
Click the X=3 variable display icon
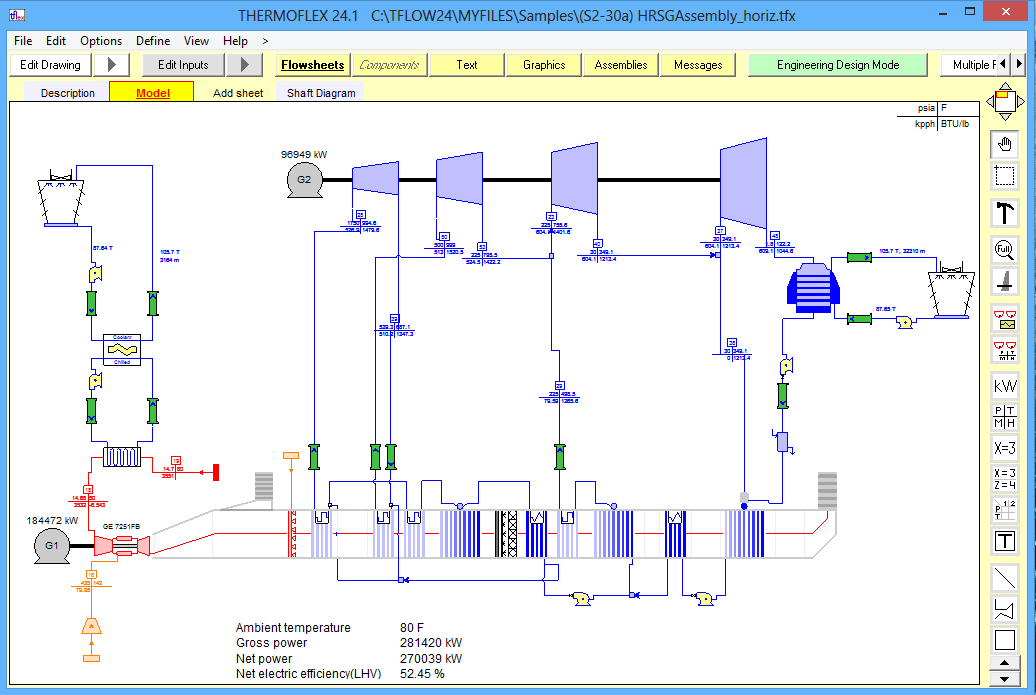1005,447
